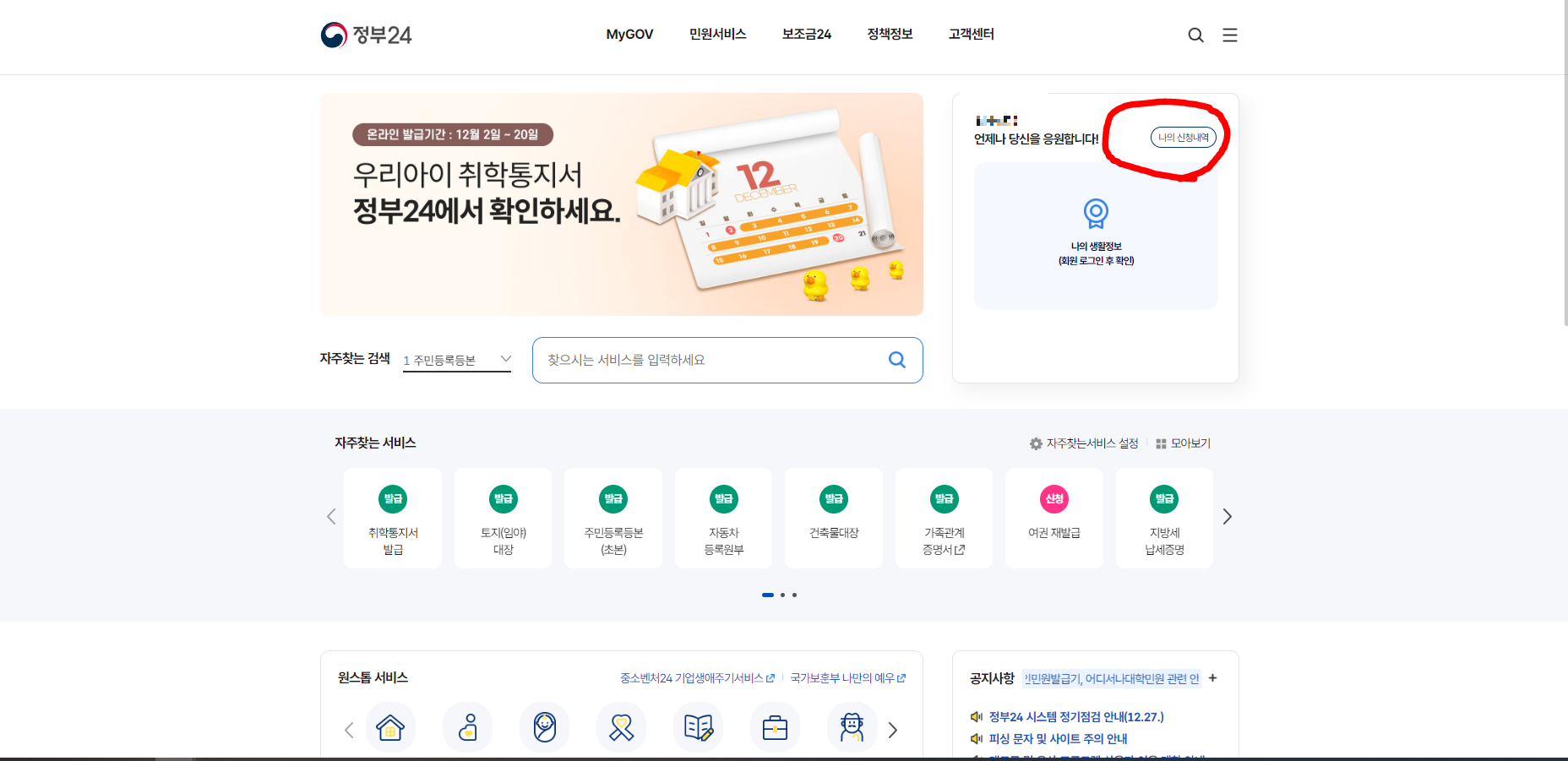Open the 민원서비스 menu

click(717, 35)
